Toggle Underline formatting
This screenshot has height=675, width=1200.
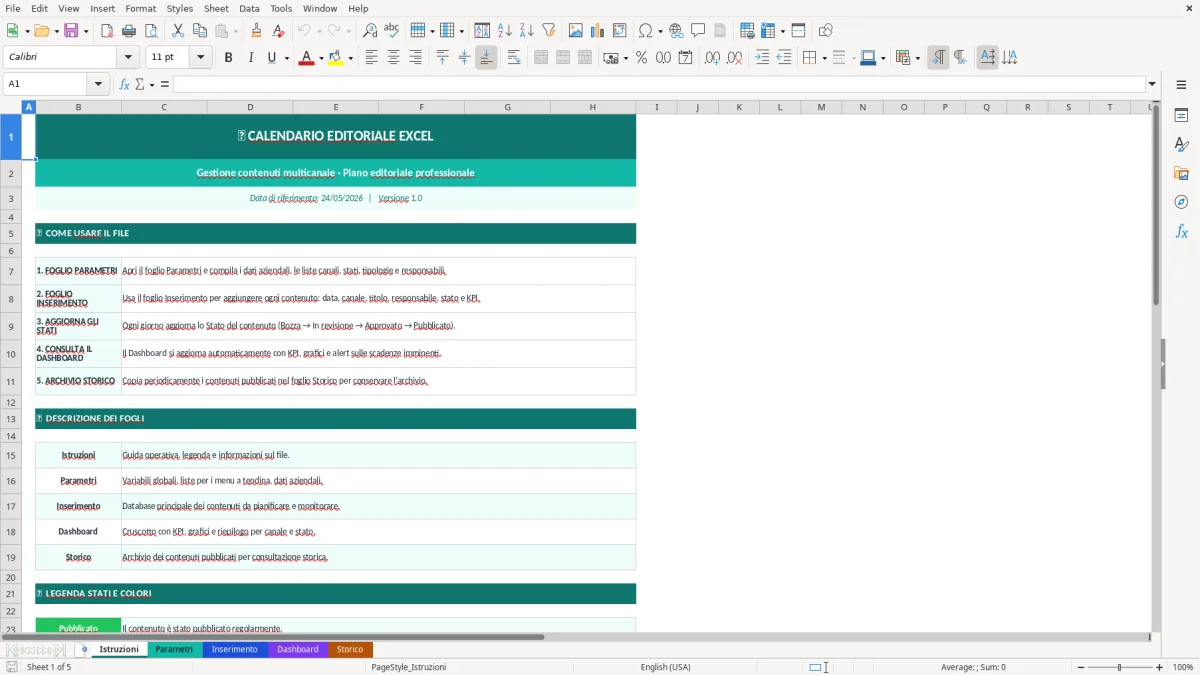pyautogui.click(x=271, y=58)
